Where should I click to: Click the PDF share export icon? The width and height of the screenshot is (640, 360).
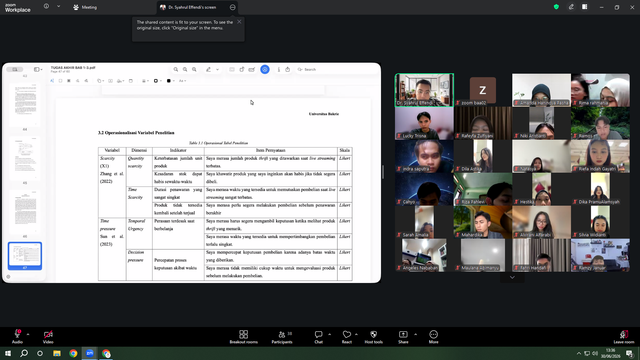(x=288, y=69)
